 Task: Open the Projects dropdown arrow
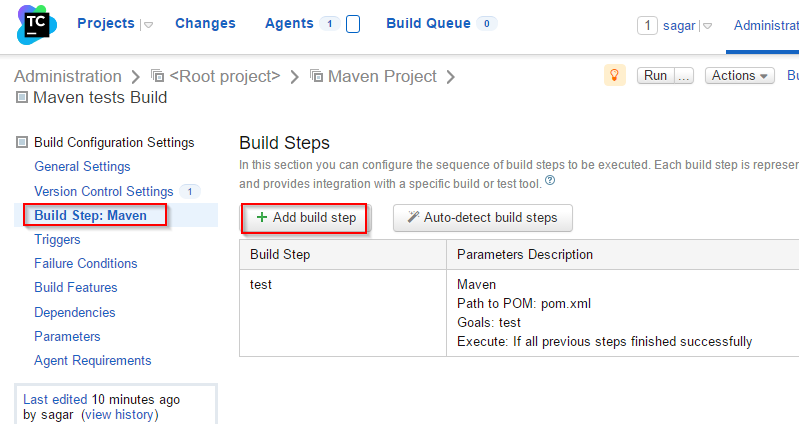[148, 26]
